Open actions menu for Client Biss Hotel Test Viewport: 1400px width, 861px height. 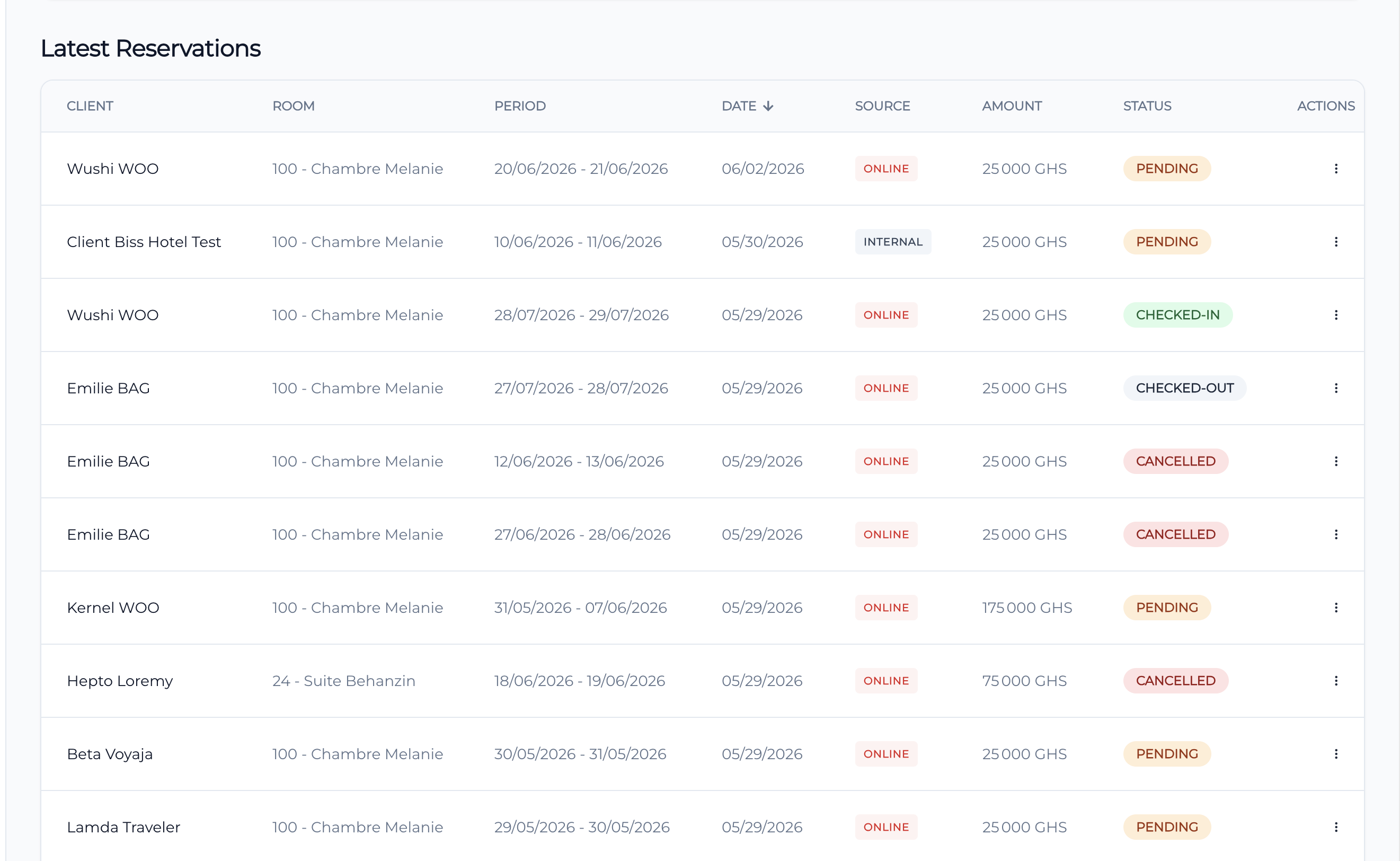1336,242
